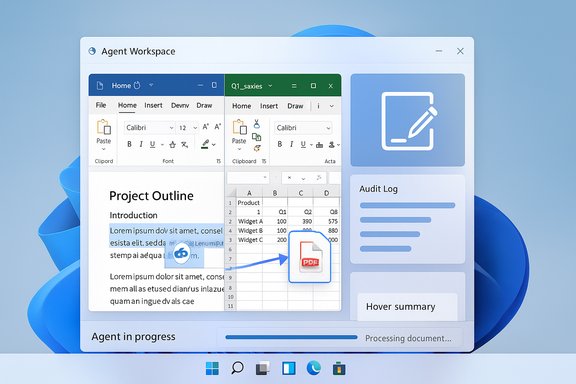Click the Cut scissors icon in Excel ribbon
Image resolution: width=576 pixels, height=384 pixels.
pyautogui.click(x=257, y=124)
